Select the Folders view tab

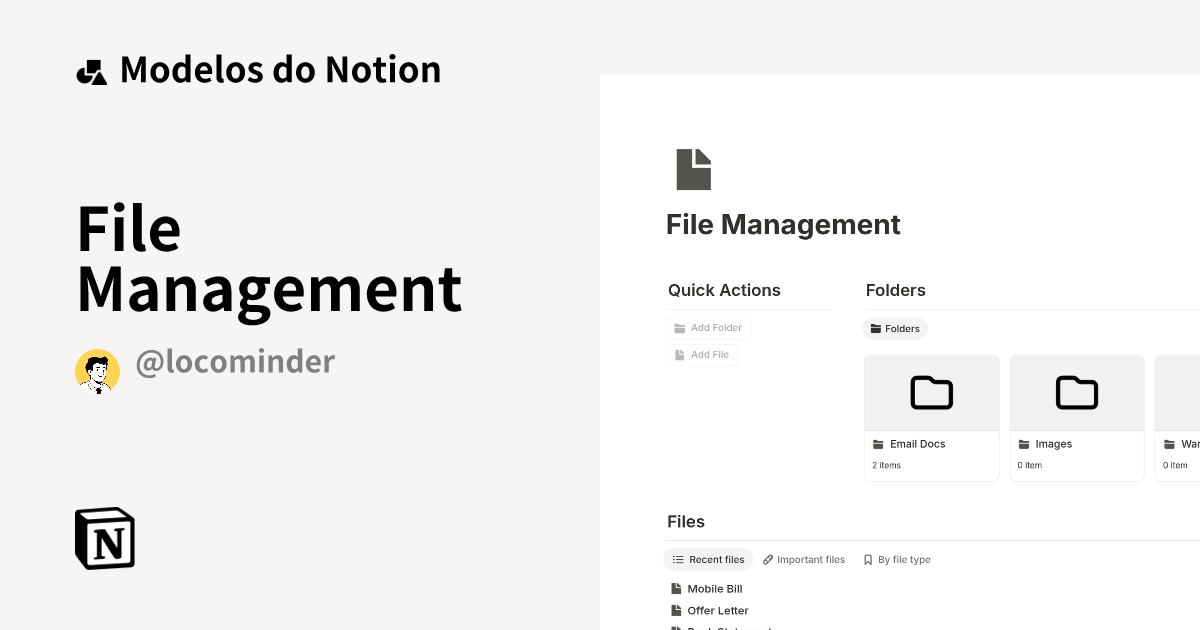pyautogui.click(x=895, y=328)
